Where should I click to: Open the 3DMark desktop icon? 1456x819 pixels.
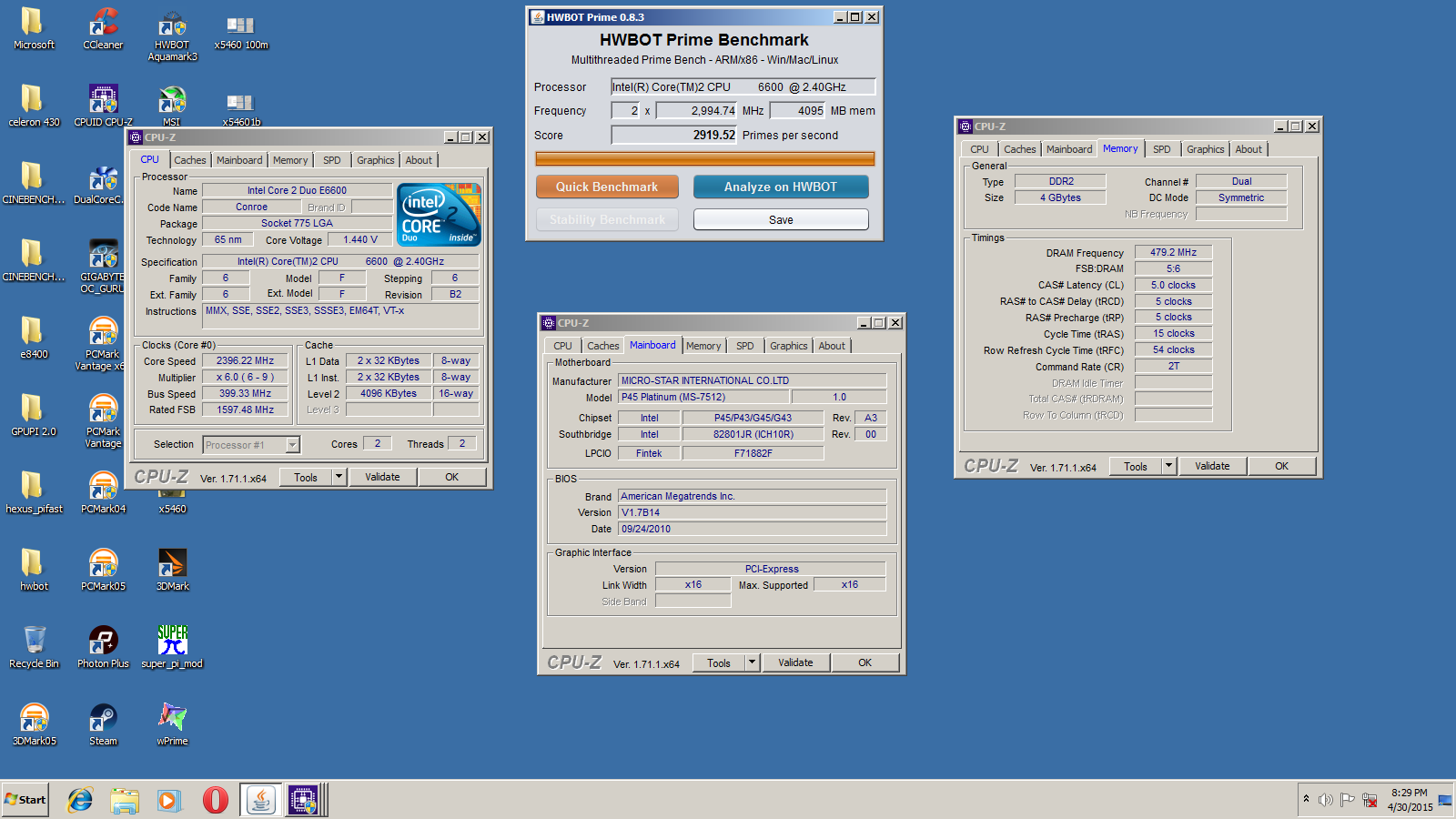click(172, 570)
